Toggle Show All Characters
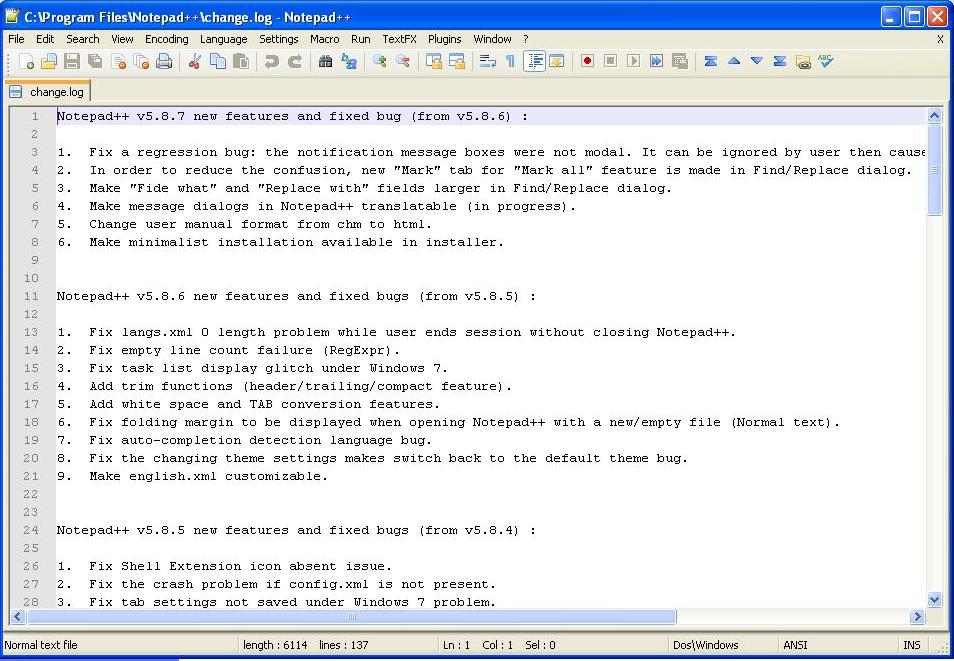Viewport: 954px width, 661px height. coord(510,61)
